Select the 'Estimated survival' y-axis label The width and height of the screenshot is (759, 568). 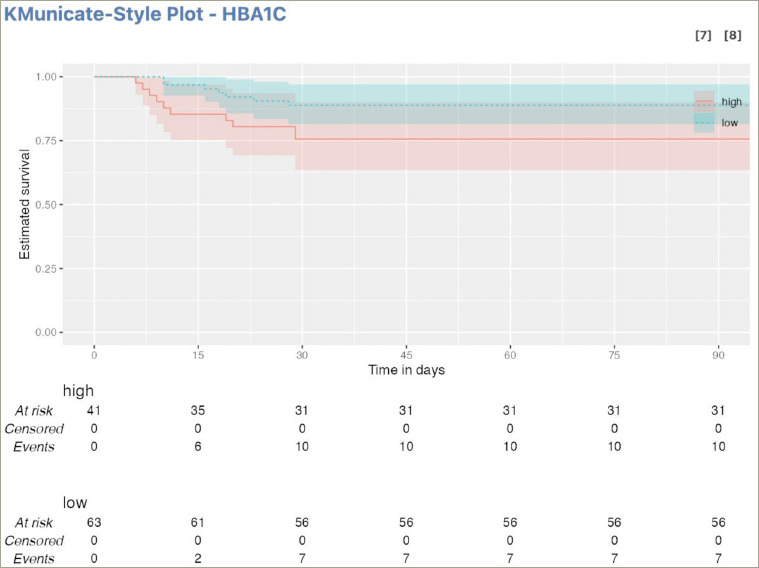click(25, 205)
